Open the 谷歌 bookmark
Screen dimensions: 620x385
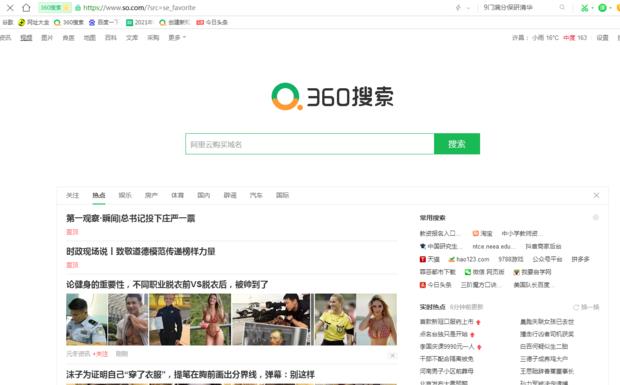(x=8, y=22)
